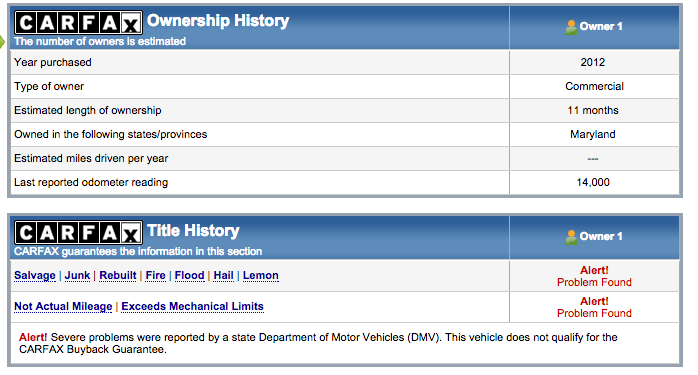This screenshot has width=698, height=375.
Task: Open the Lemon title link
Action: [x=261, y=276]
